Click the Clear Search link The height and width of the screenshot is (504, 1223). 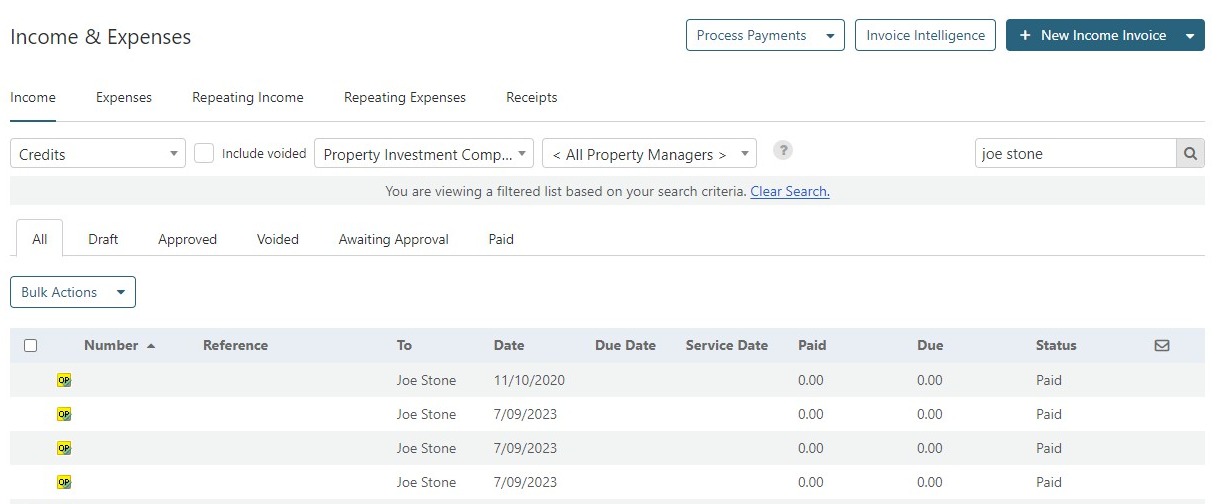pos(790,191)
